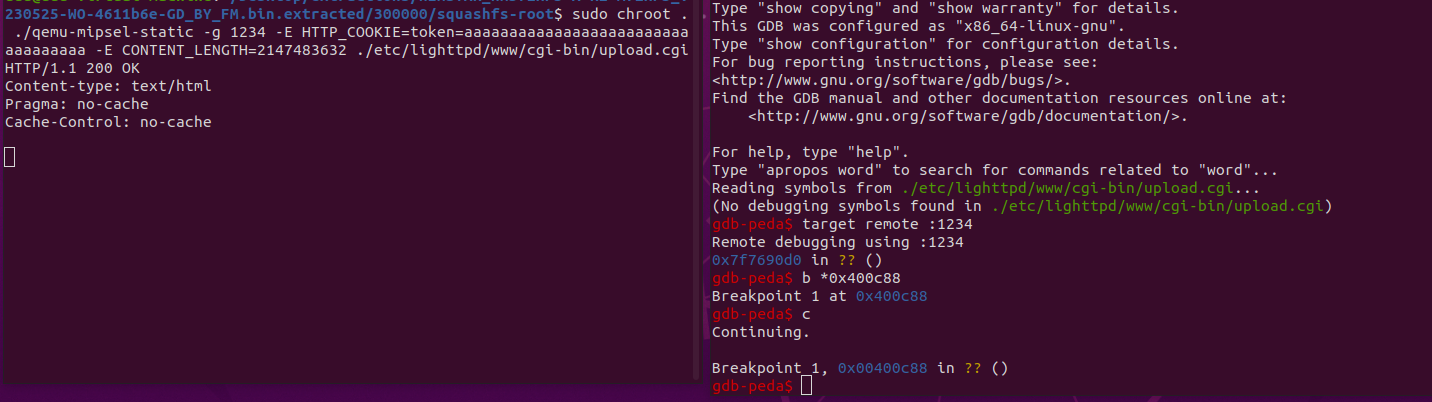Click the 'Continuing.' output line
Viewport: 1432px width, 402px height.
tap(760, 332)
